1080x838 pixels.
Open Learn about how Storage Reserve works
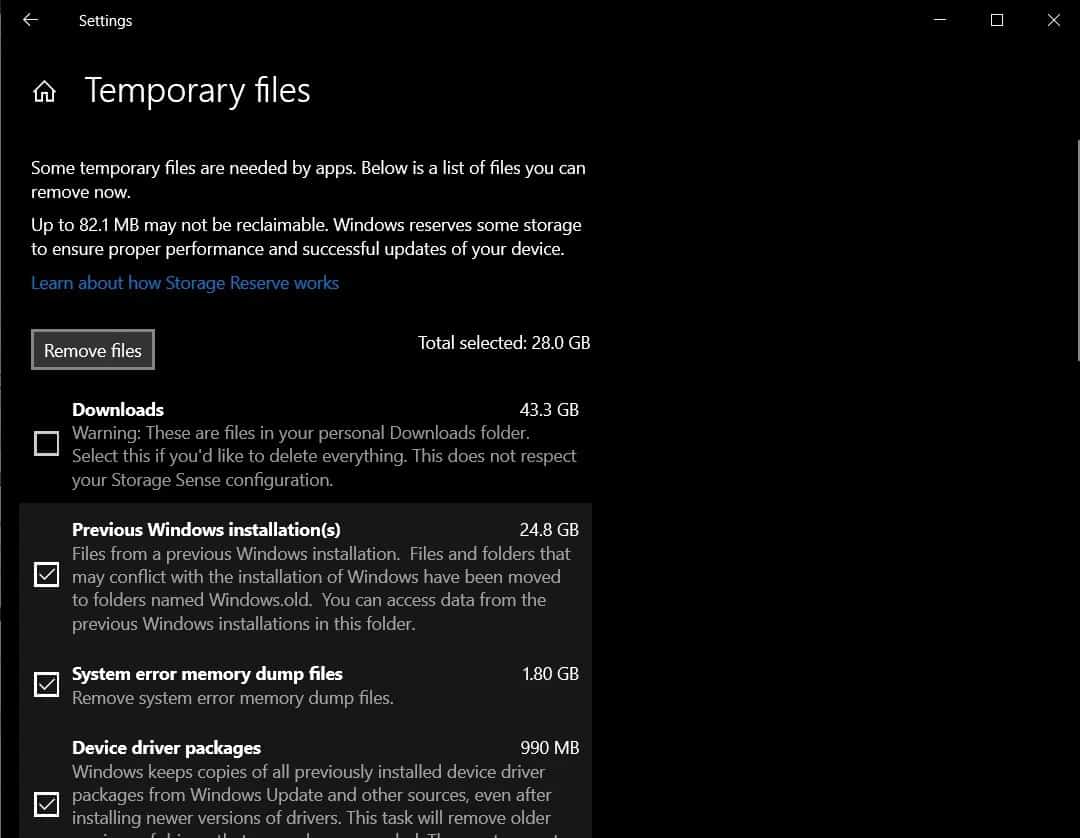pyautogui.click(x=185, y=283)
